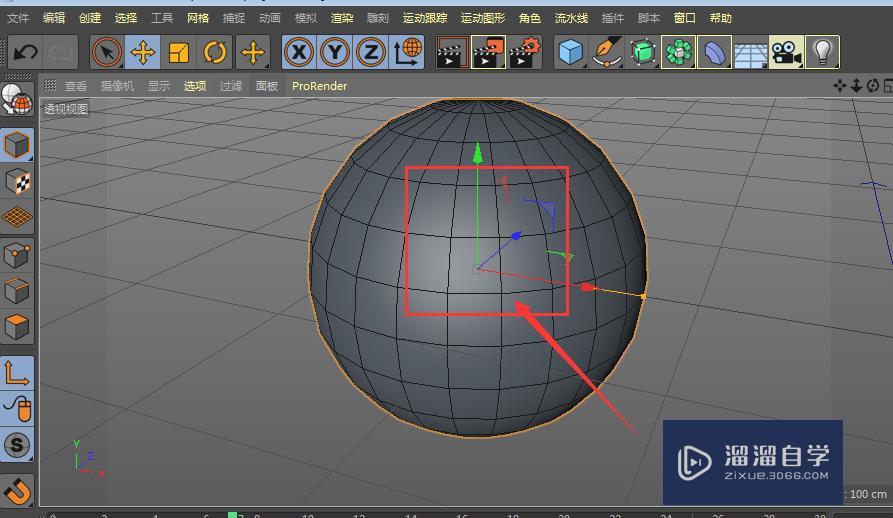Open the 捕捉 menu
893x518 pixels.
click(234, 18)
